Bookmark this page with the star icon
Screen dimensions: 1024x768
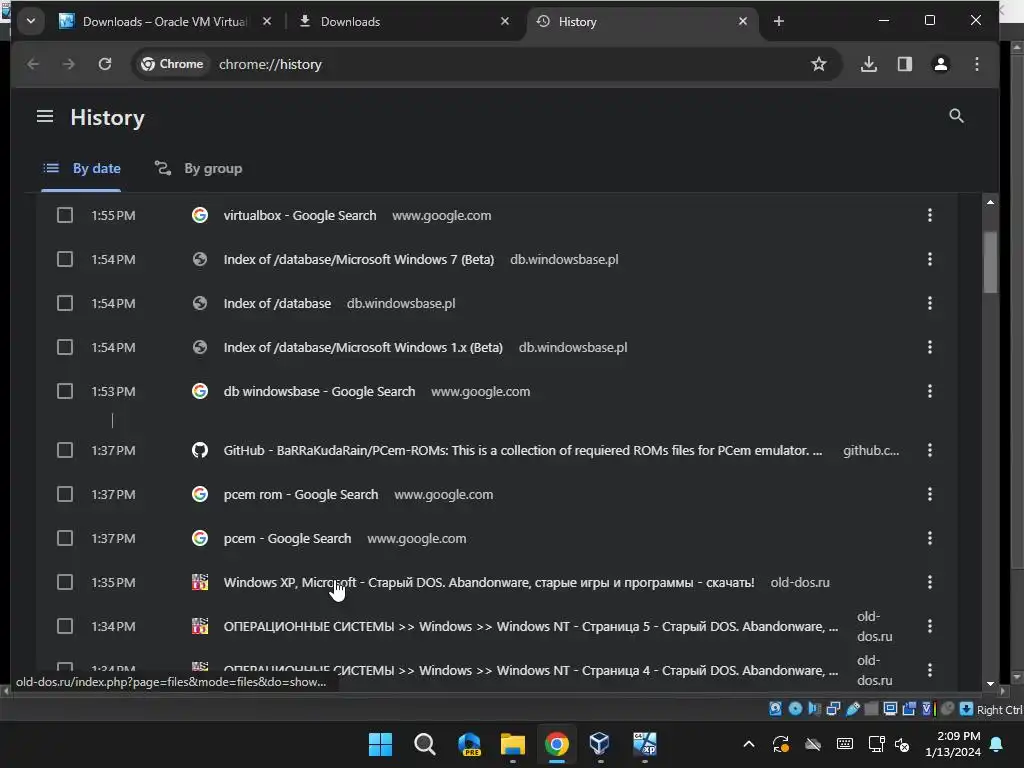[818, 64]
